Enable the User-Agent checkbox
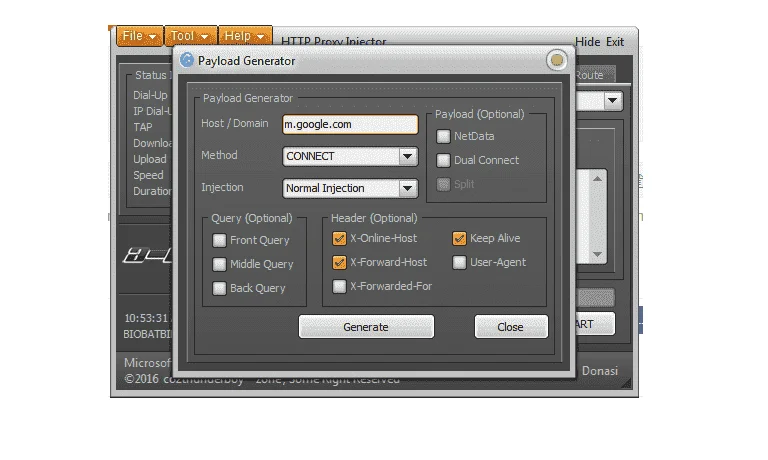768x460 pixels. (459, 263)
